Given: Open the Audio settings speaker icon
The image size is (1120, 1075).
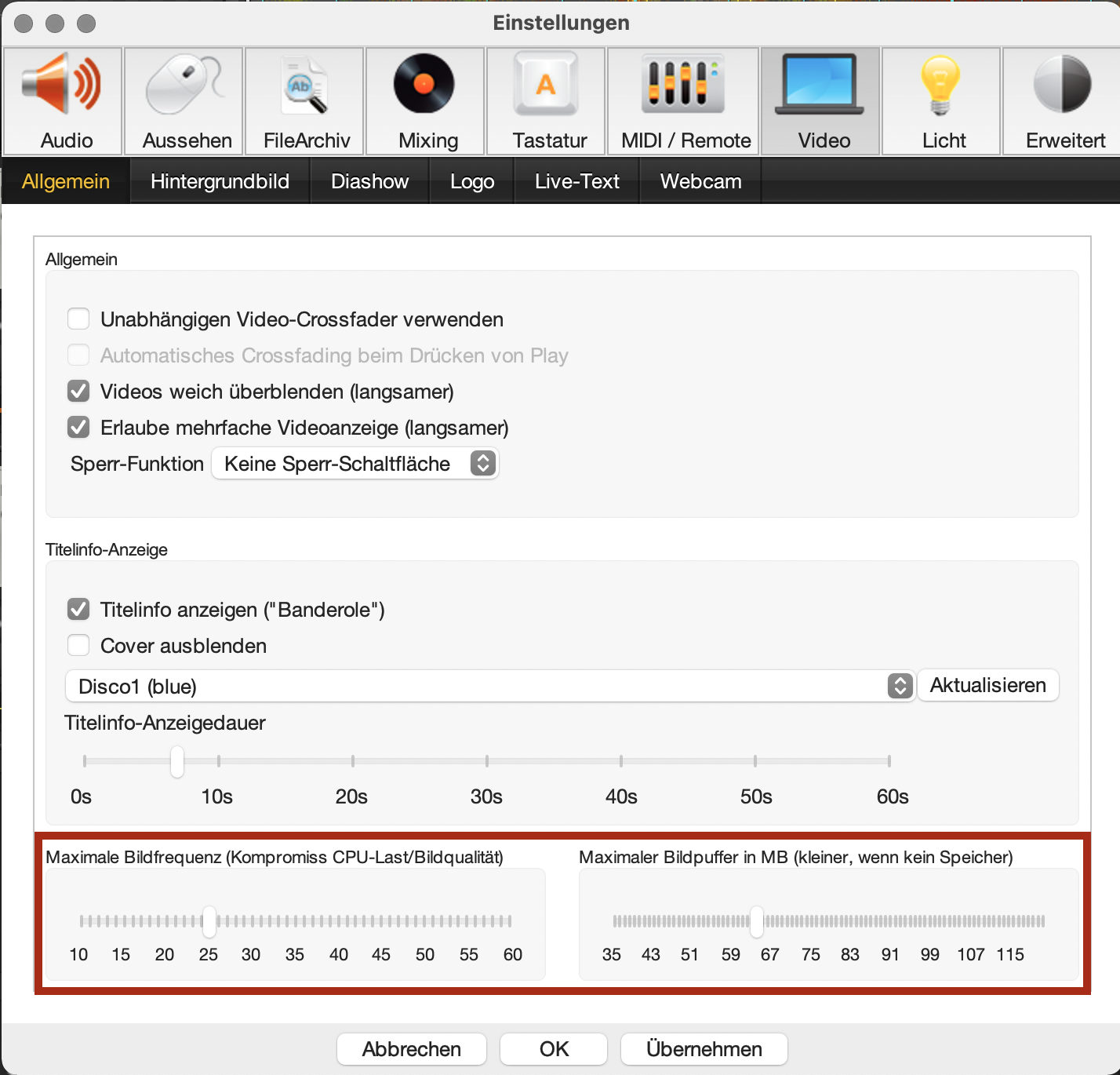Looking at the screenshot, I should pyautogui.click(x=63, y=85).
